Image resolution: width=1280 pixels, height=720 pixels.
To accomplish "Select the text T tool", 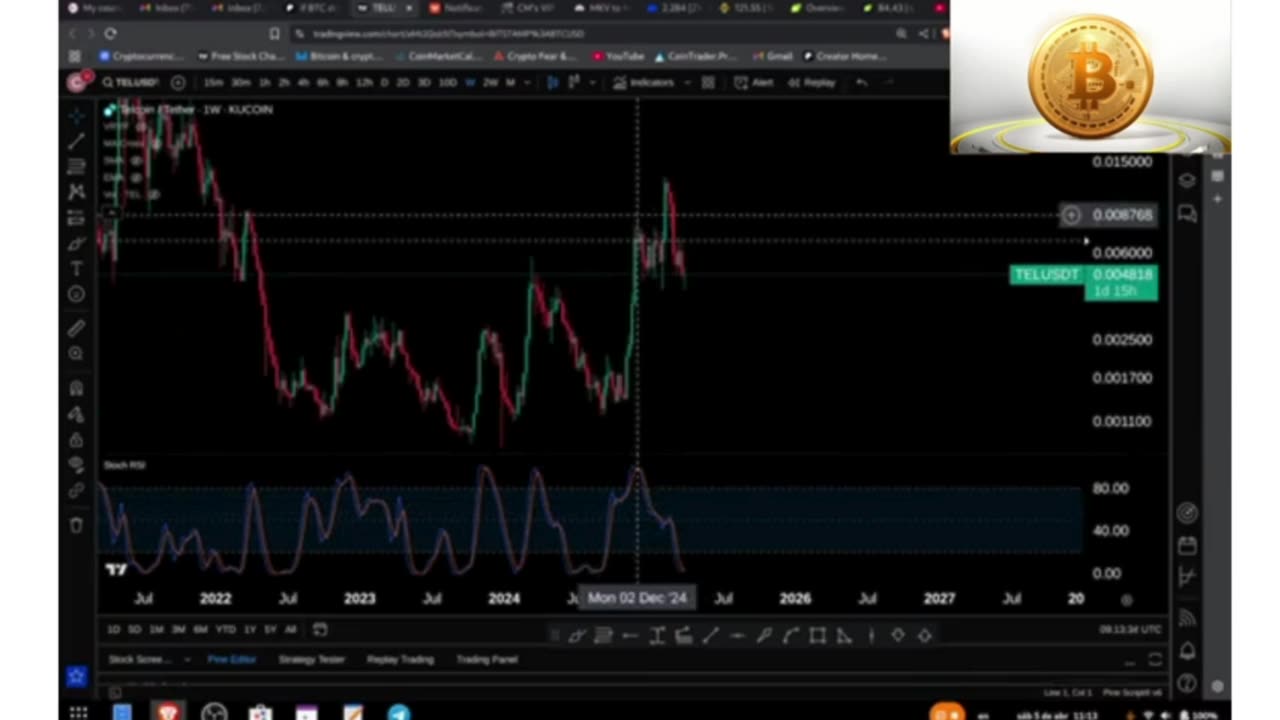I will 76,268.
